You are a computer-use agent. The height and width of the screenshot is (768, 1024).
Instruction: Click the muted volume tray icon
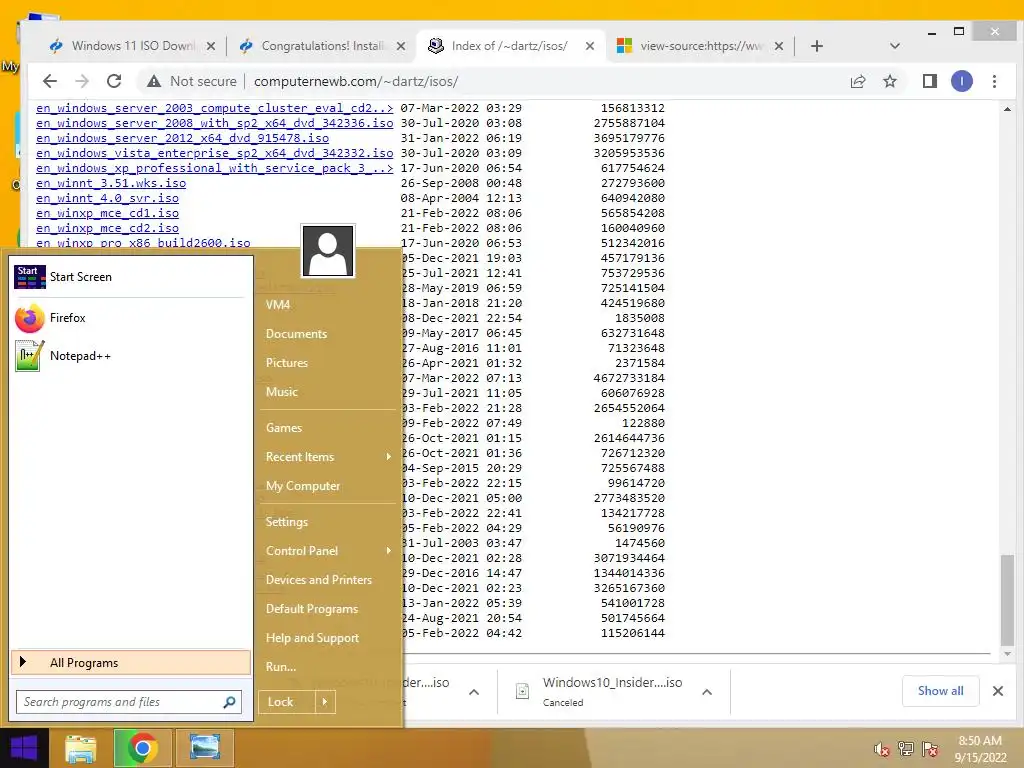[x=881, y=749]
